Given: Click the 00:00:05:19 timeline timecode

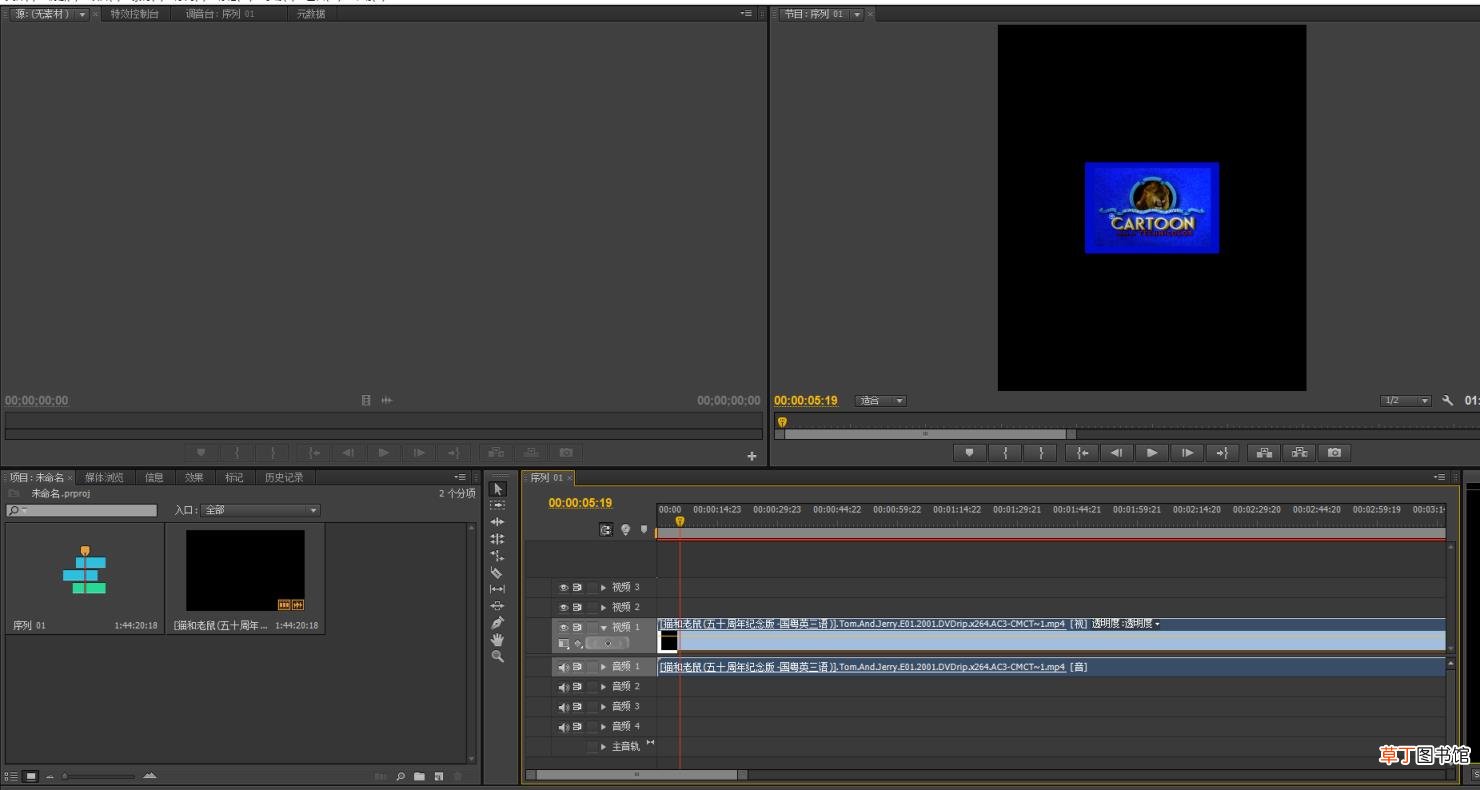Looking at the screenshot, I should [x=580, y=503].
